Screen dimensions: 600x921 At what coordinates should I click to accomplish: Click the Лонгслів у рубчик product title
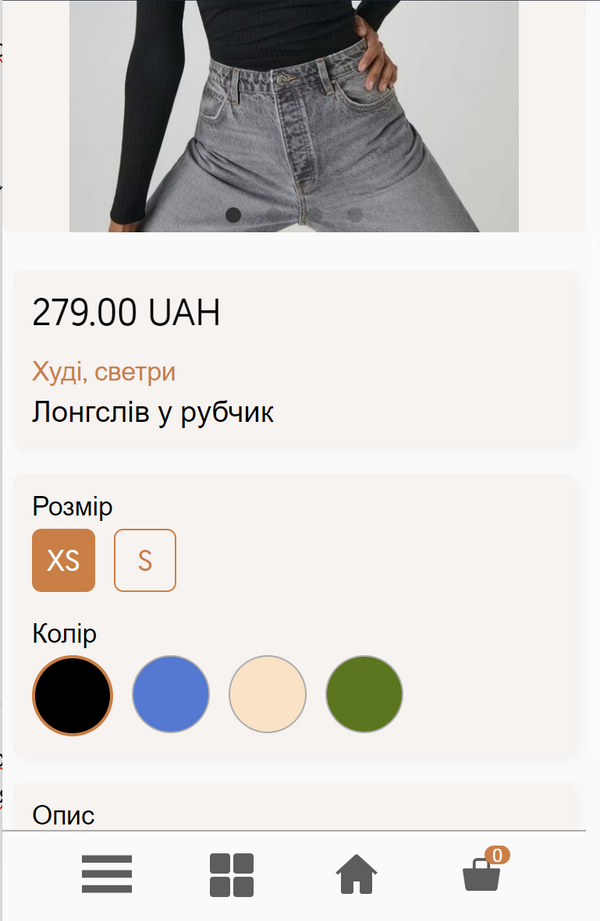153,412
